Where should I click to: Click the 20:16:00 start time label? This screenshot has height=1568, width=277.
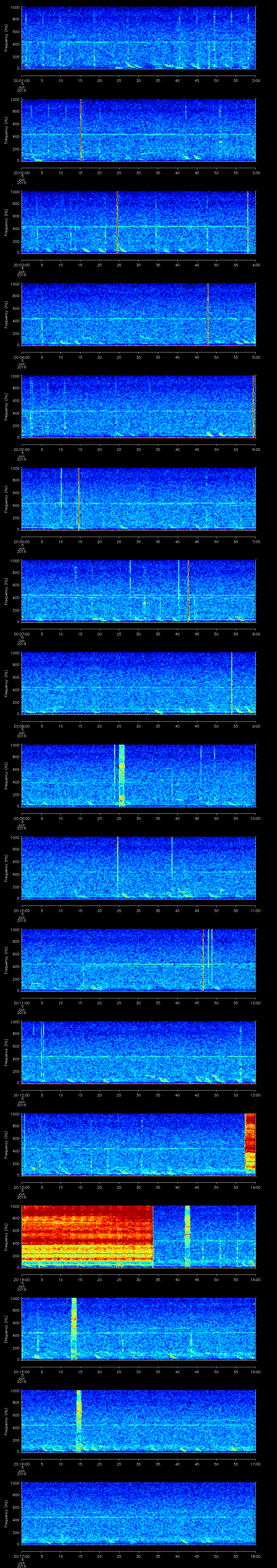21,1464
